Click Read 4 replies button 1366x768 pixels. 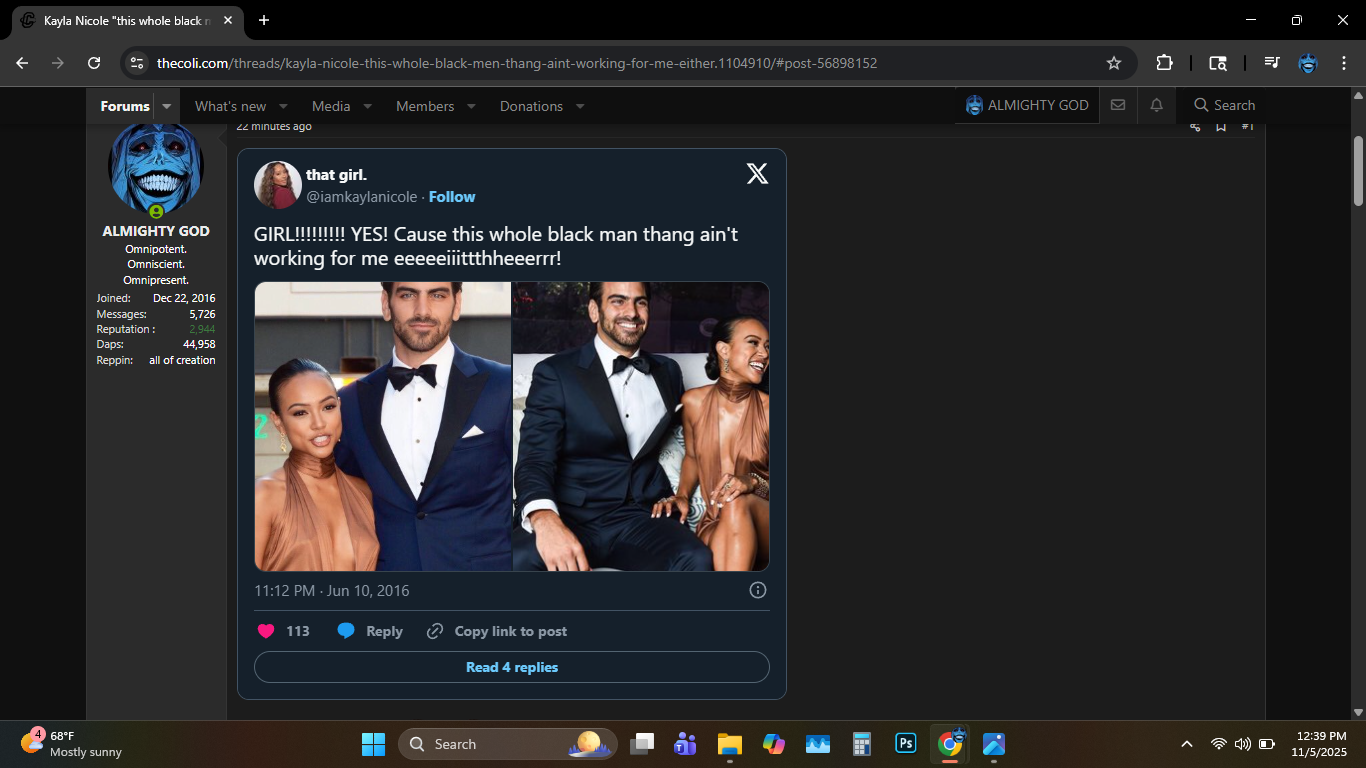pyautogui.click(x=512, y=667)
